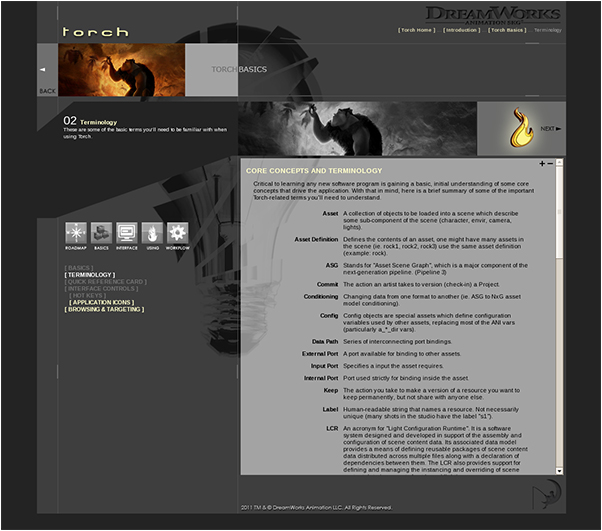Open the Workflow gear icon
This screenshot has height=531, width=602.
coord(178,233)
